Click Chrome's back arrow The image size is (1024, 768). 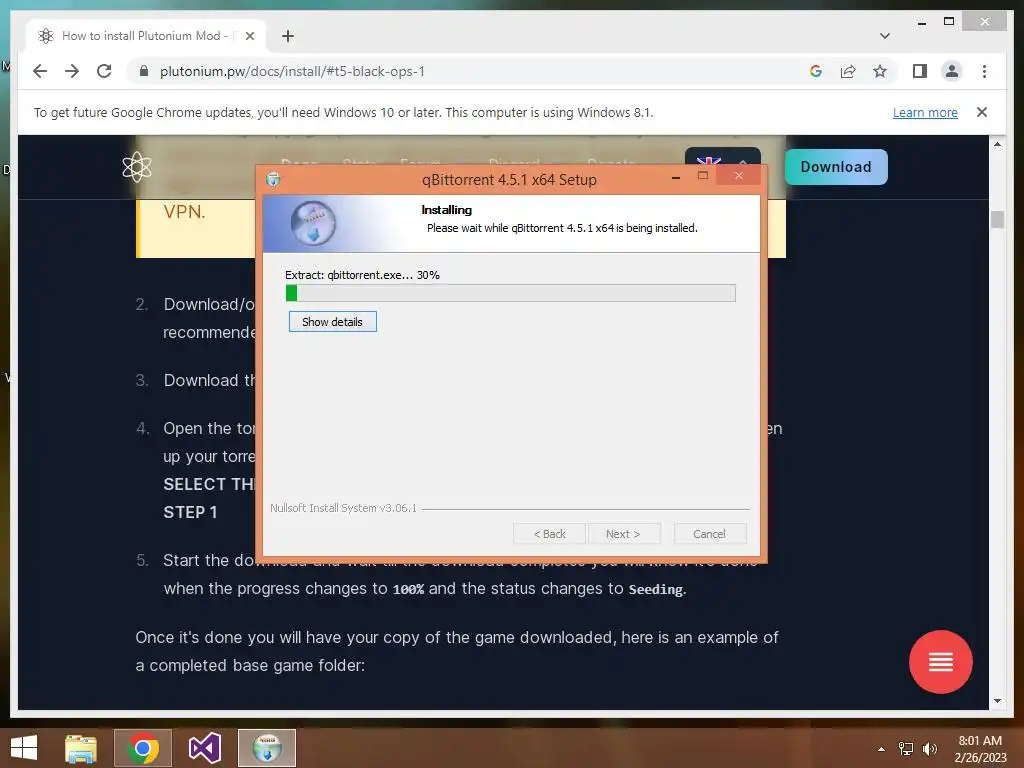tap(40, 71)
